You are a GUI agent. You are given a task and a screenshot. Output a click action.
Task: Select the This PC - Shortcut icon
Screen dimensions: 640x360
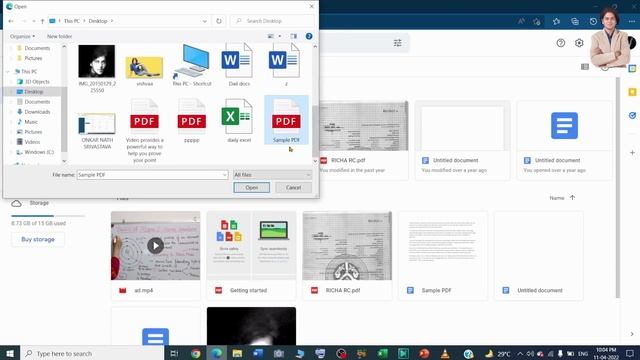(x=192, y=65)
